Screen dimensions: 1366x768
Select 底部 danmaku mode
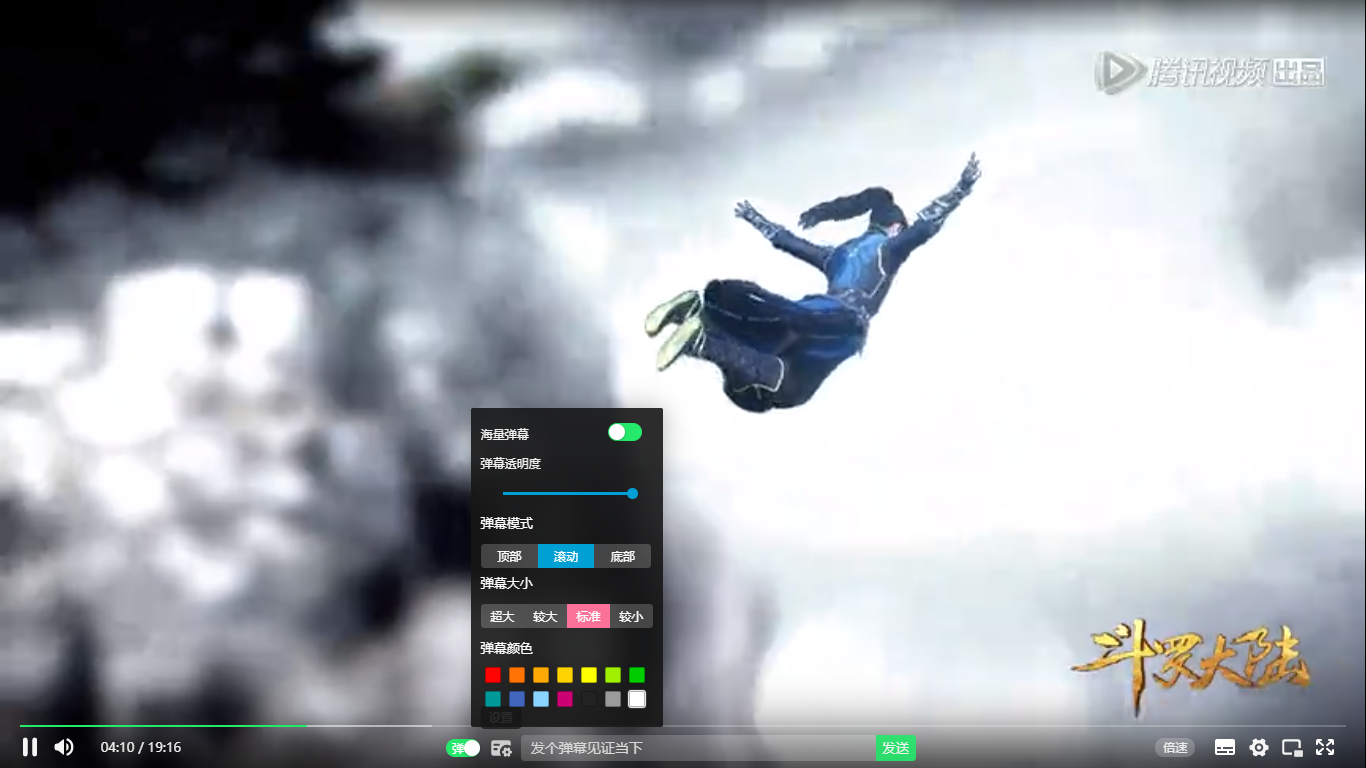point(622,556)
